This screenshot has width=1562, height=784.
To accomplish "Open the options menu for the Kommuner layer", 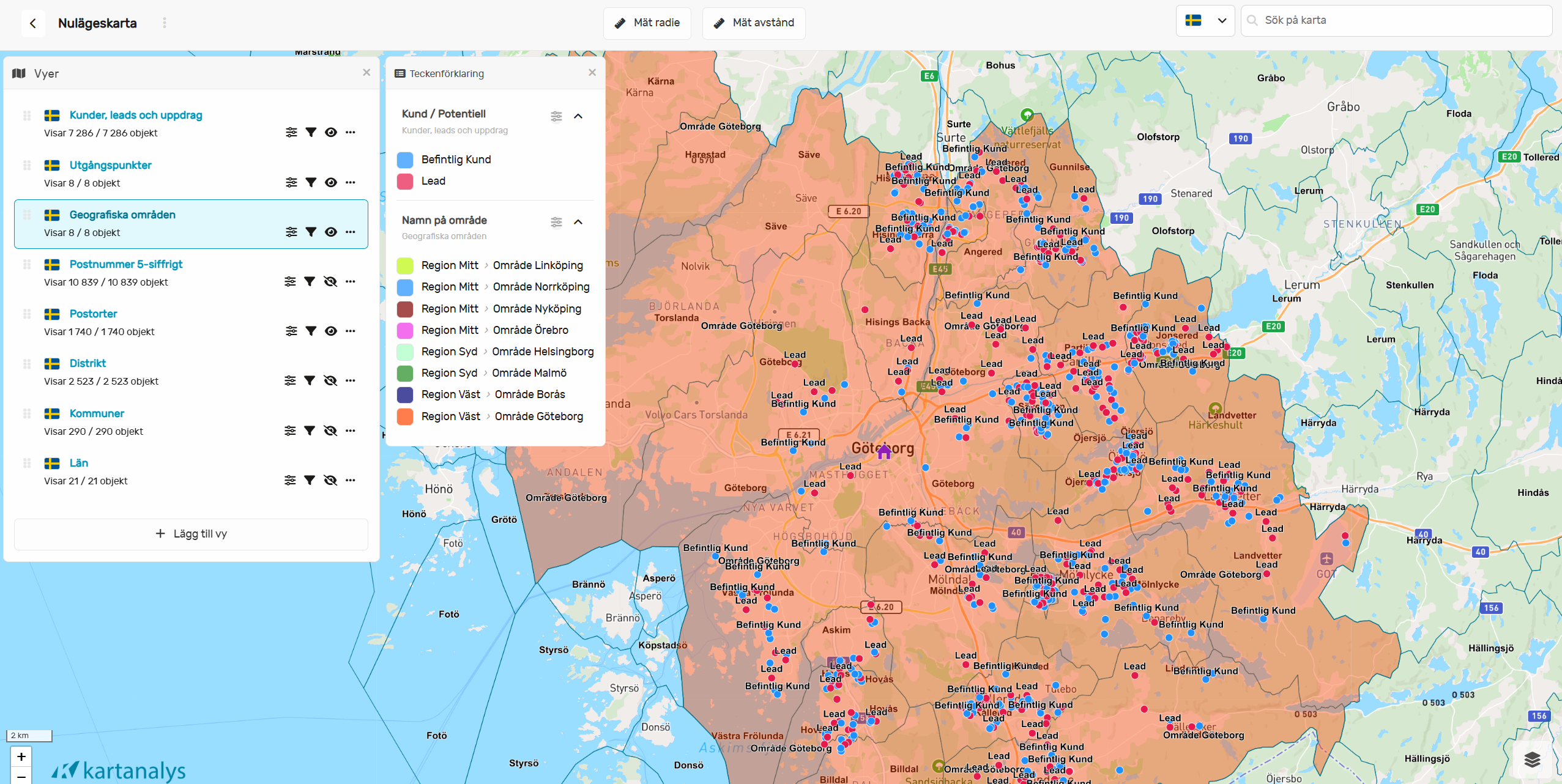I will tap(351, 430).
